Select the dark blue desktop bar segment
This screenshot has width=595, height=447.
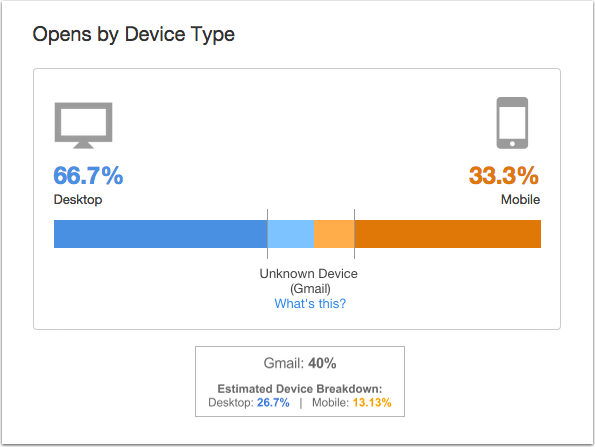click(161, 234)
